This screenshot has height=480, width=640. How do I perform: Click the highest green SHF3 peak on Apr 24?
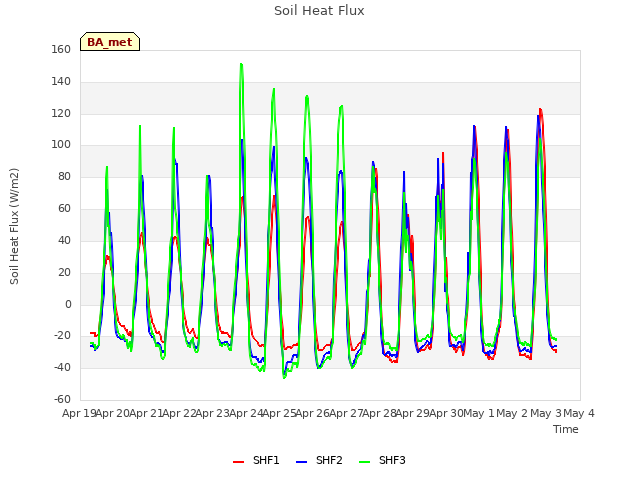[x=241, y=64]
